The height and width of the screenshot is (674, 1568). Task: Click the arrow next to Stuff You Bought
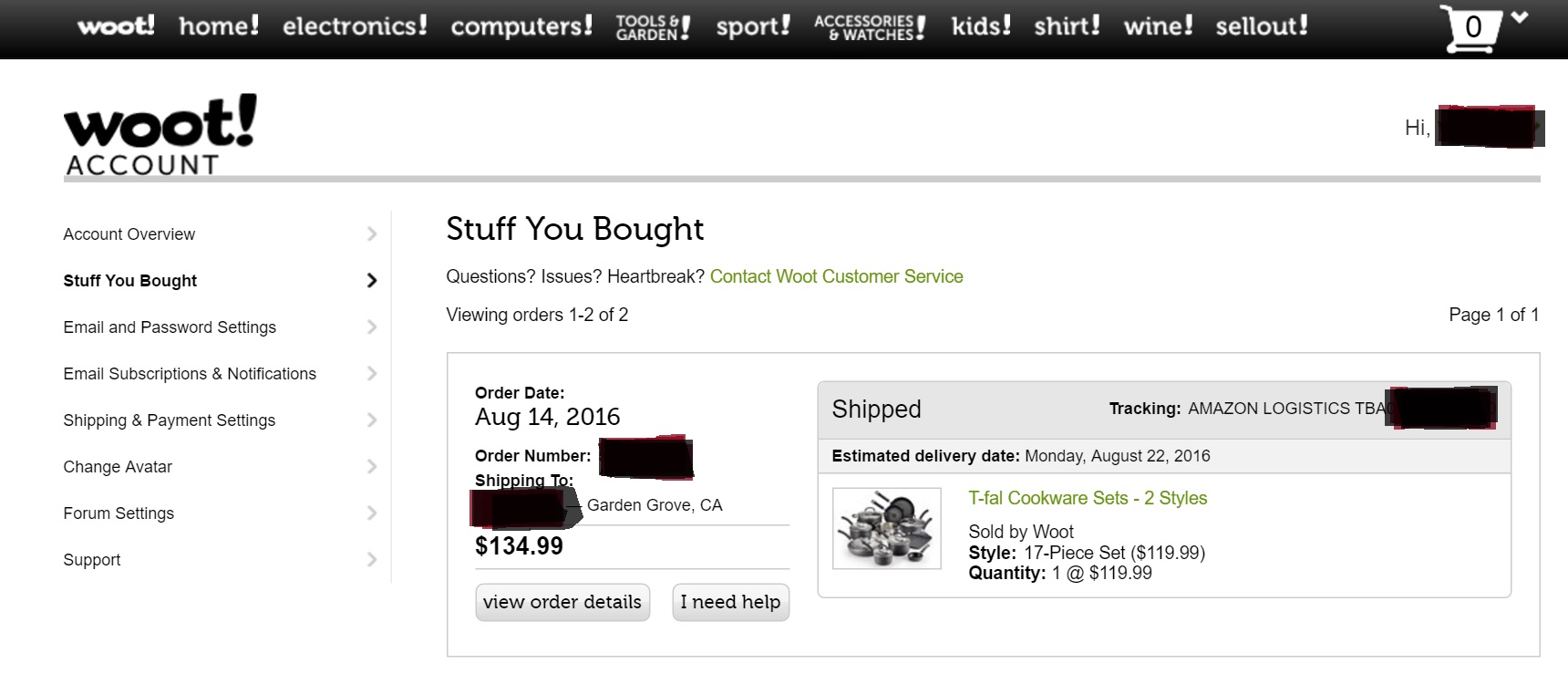pyautogui.click(x=371, y=281)
